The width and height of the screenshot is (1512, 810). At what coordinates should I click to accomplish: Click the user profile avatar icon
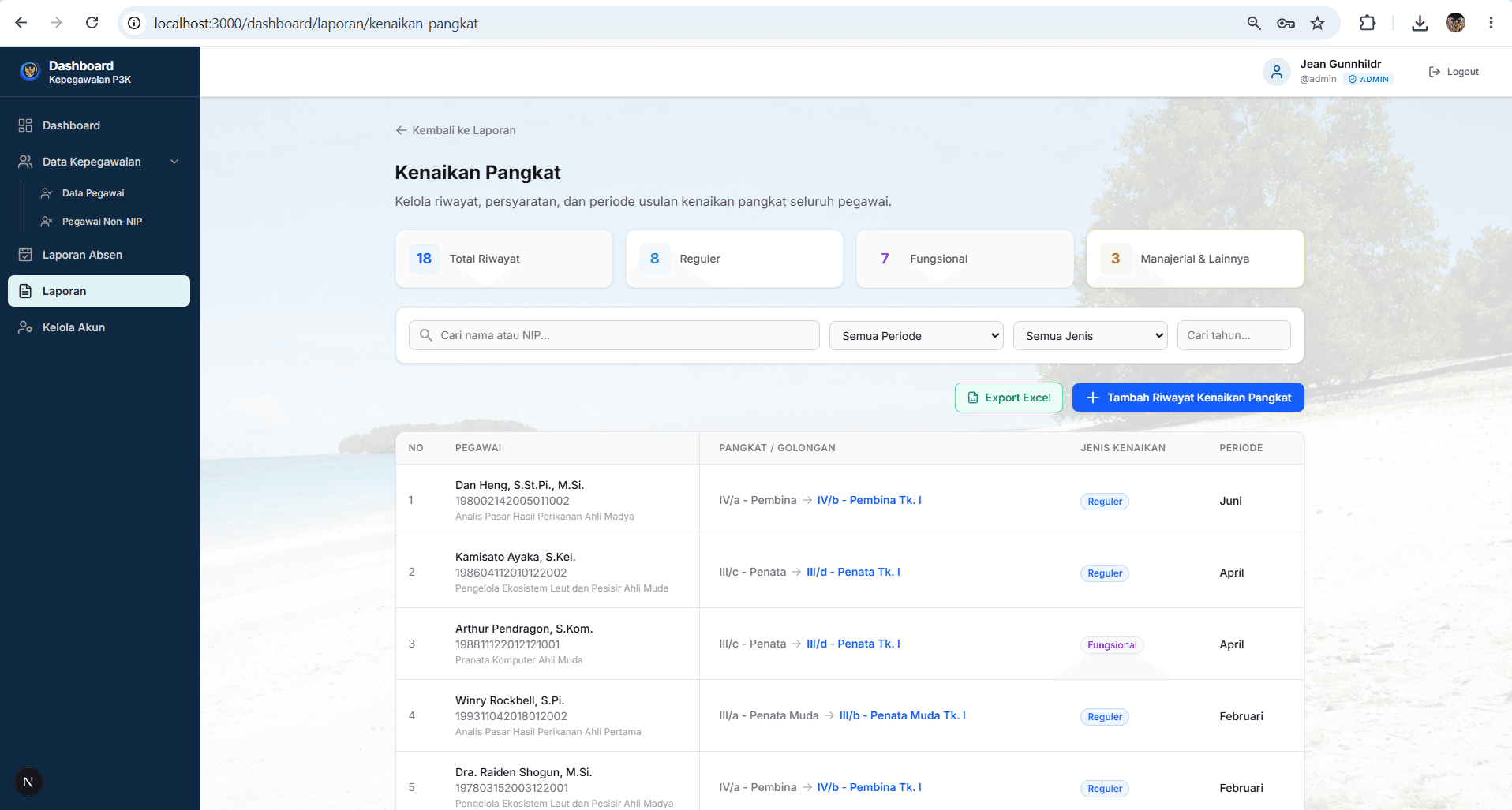(x=1276, y=72)
